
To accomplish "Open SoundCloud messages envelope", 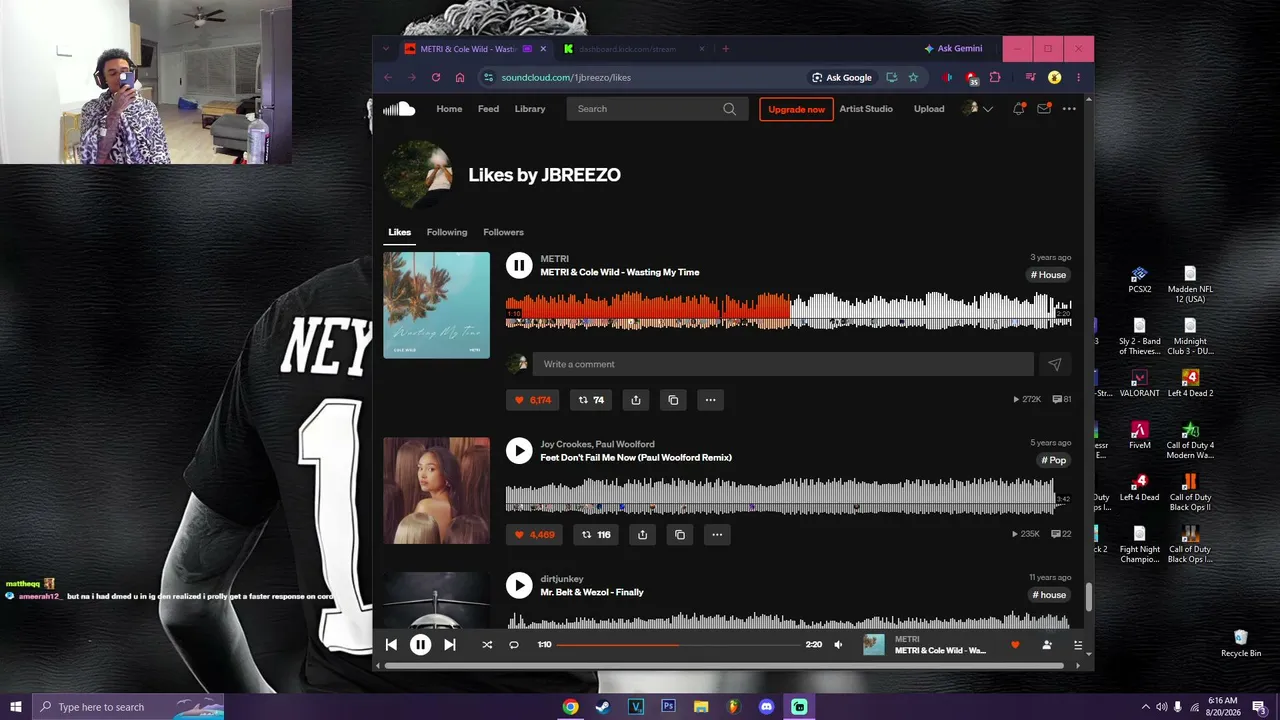I will point(1044,109).
